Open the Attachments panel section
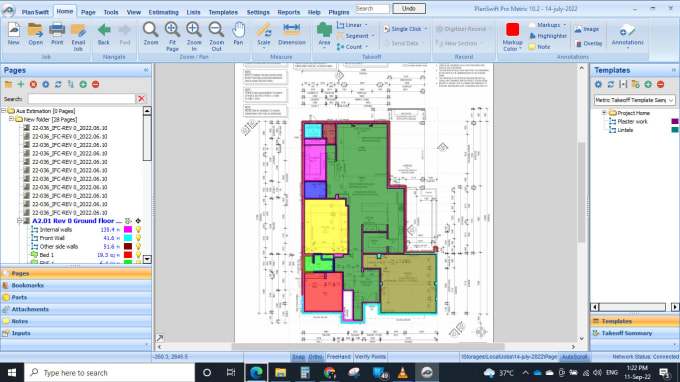 76,309
